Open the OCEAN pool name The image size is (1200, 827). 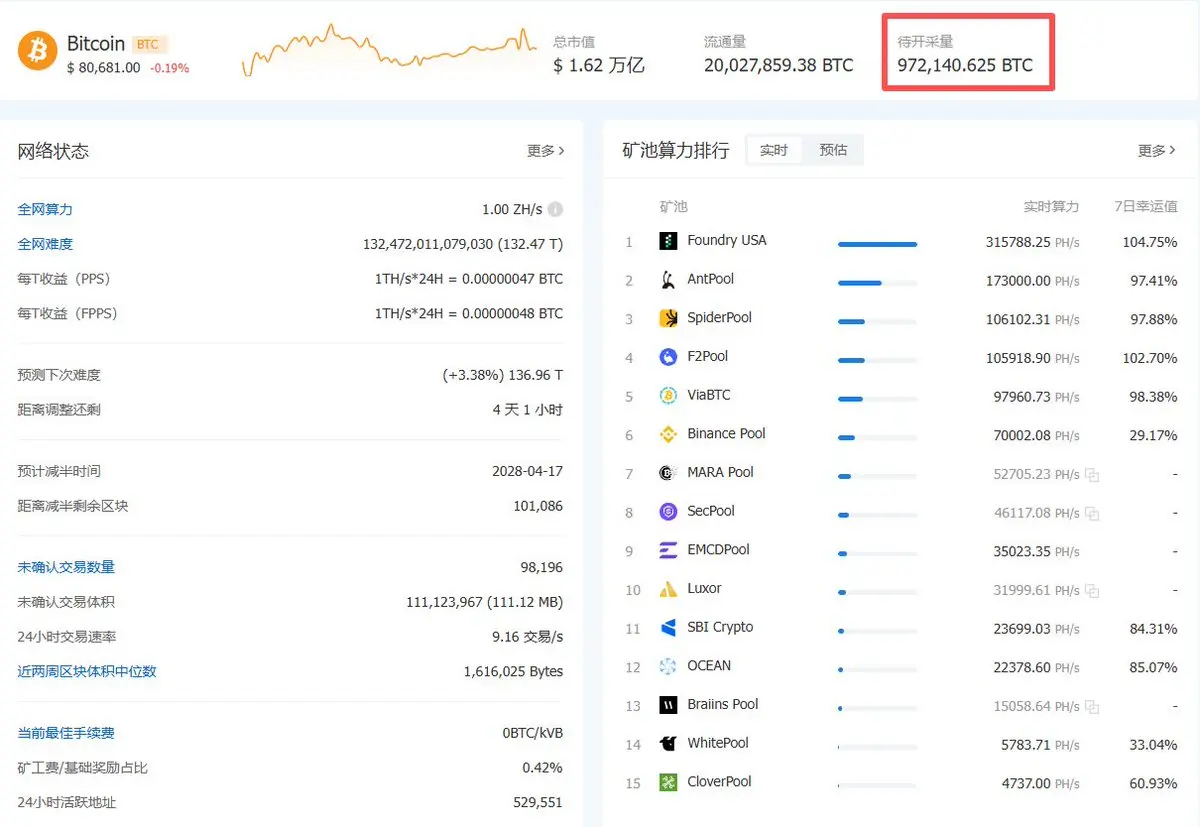[x=709, y=665]
